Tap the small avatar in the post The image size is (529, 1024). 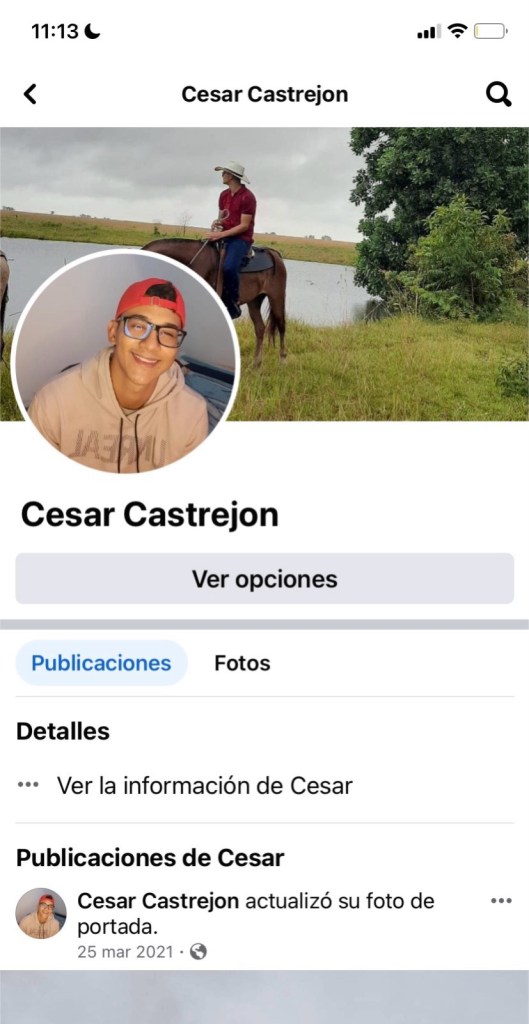point(40,913)
